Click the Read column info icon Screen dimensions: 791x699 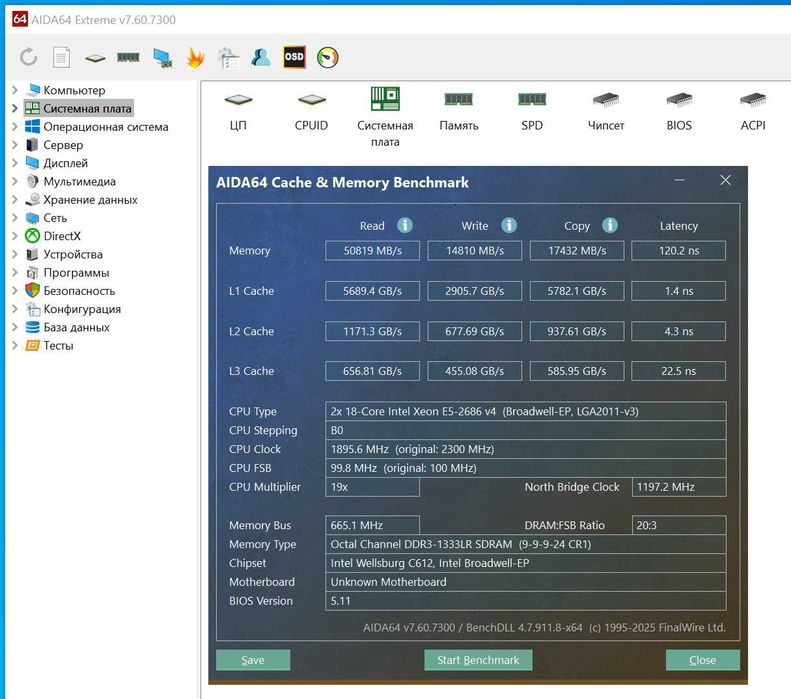point(405,226)
